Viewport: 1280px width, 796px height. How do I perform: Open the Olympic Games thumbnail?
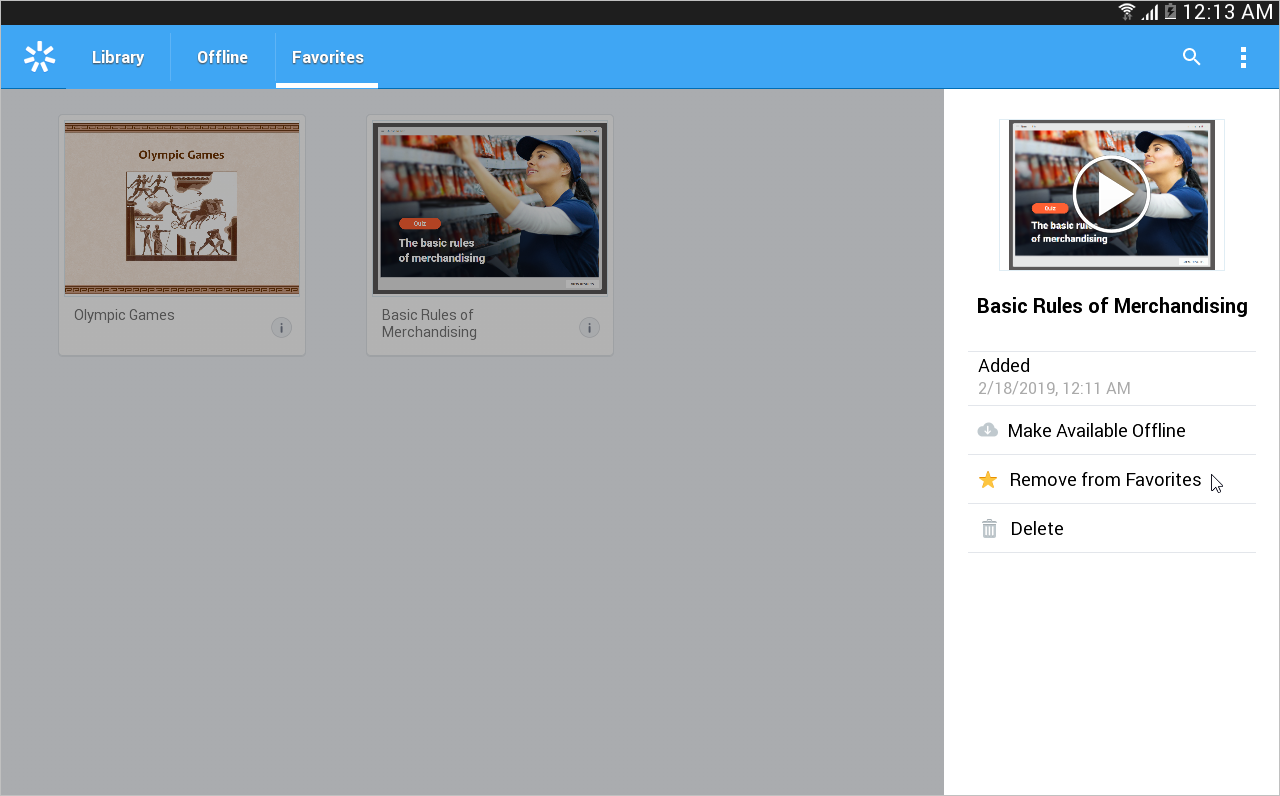pos(182,208)
